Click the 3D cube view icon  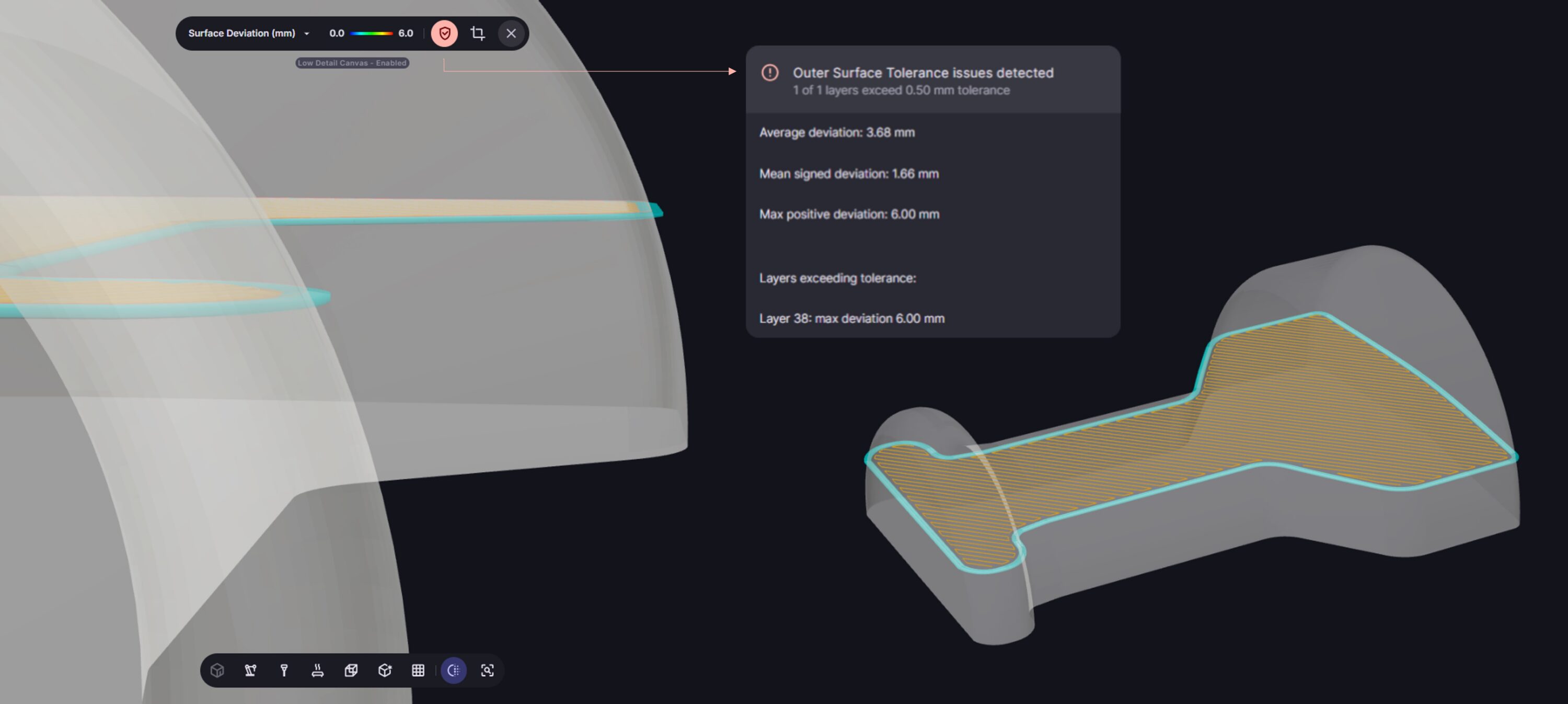(x=217, y=671)
